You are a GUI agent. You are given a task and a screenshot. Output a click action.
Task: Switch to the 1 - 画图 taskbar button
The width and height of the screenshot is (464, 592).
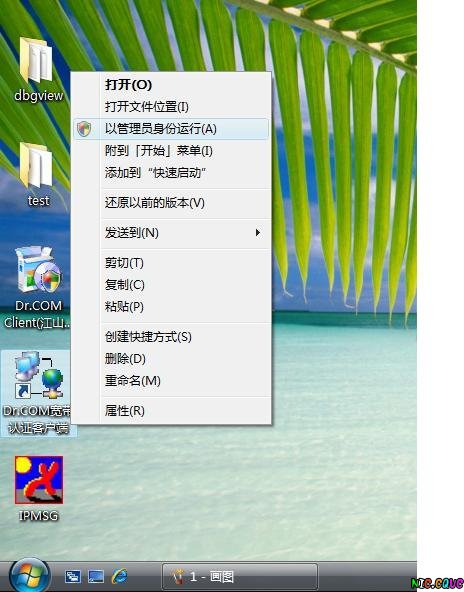point(240,577)
